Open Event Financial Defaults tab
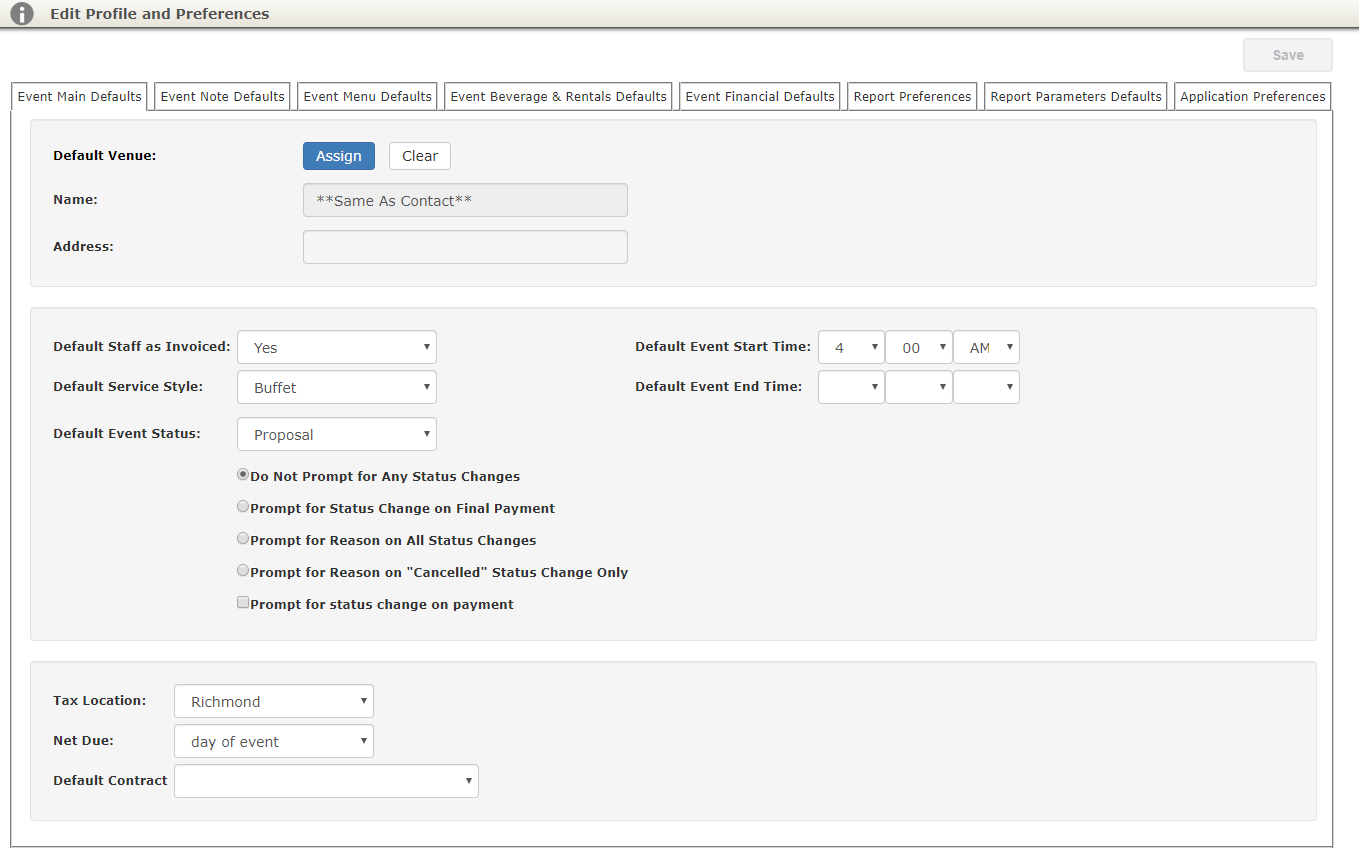1359x851 pixels. pos(760,96)
